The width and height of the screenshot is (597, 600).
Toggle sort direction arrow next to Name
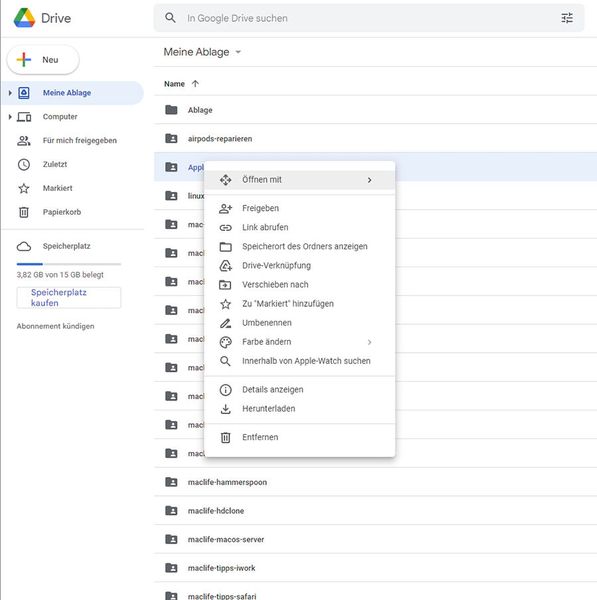[x=195, y=84]
